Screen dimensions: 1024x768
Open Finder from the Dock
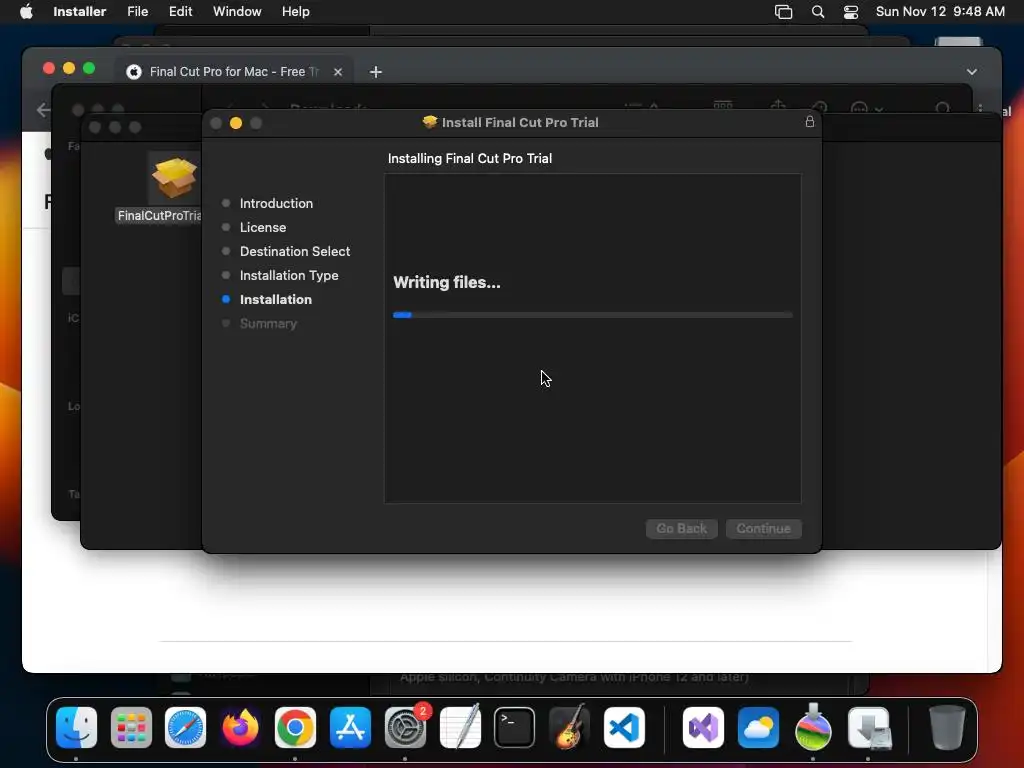pos(76,727)
